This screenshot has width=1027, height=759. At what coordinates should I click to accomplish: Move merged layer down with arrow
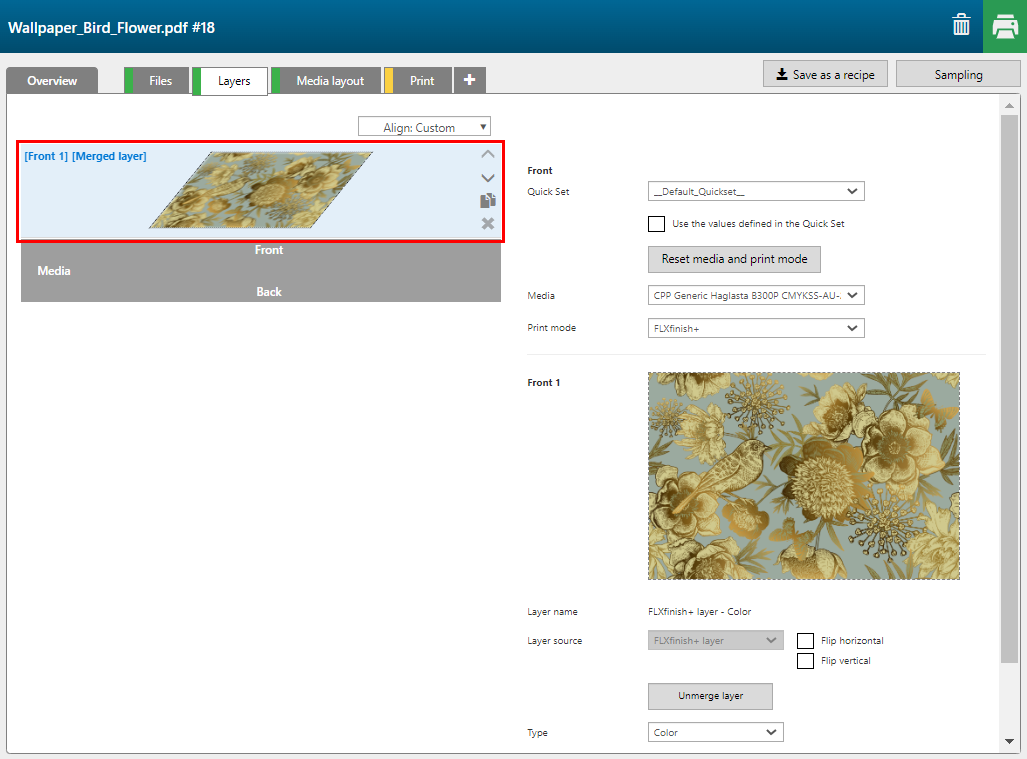(x=488, y=178)
